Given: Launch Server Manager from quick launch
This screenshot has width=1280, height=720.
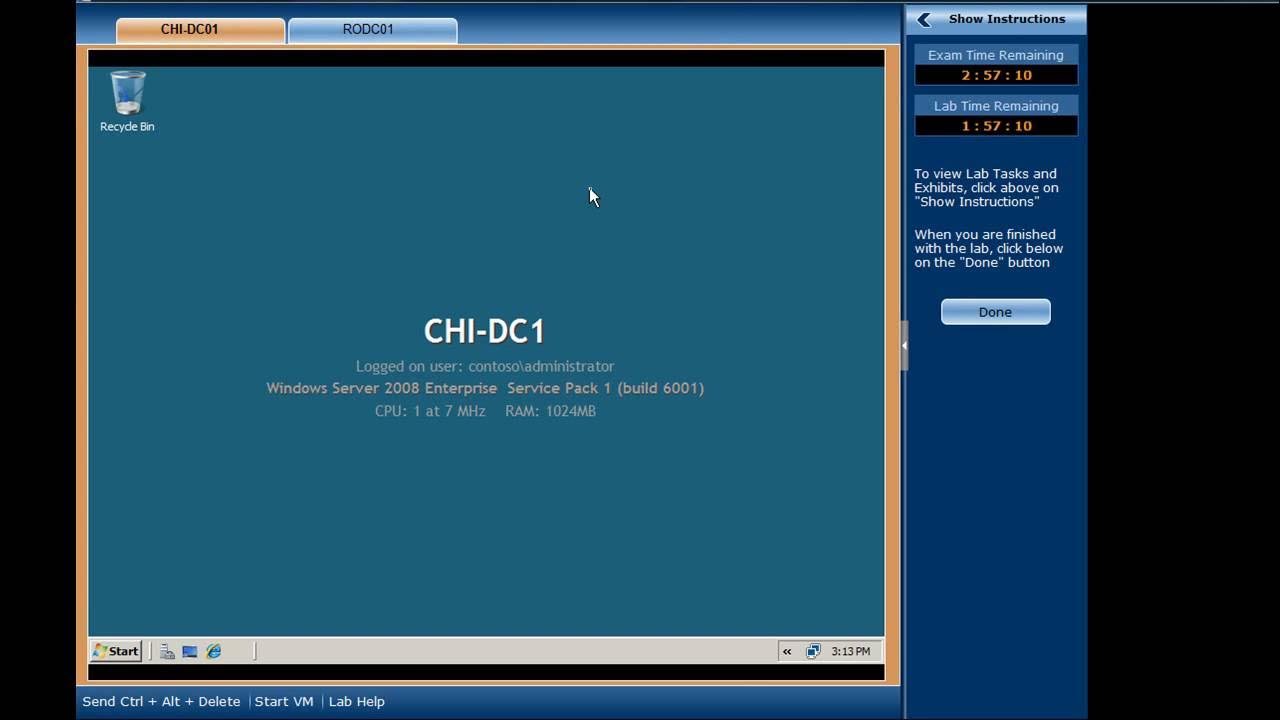Looking at the screenshot, I should pyautogui.click(x=167, y=651).
